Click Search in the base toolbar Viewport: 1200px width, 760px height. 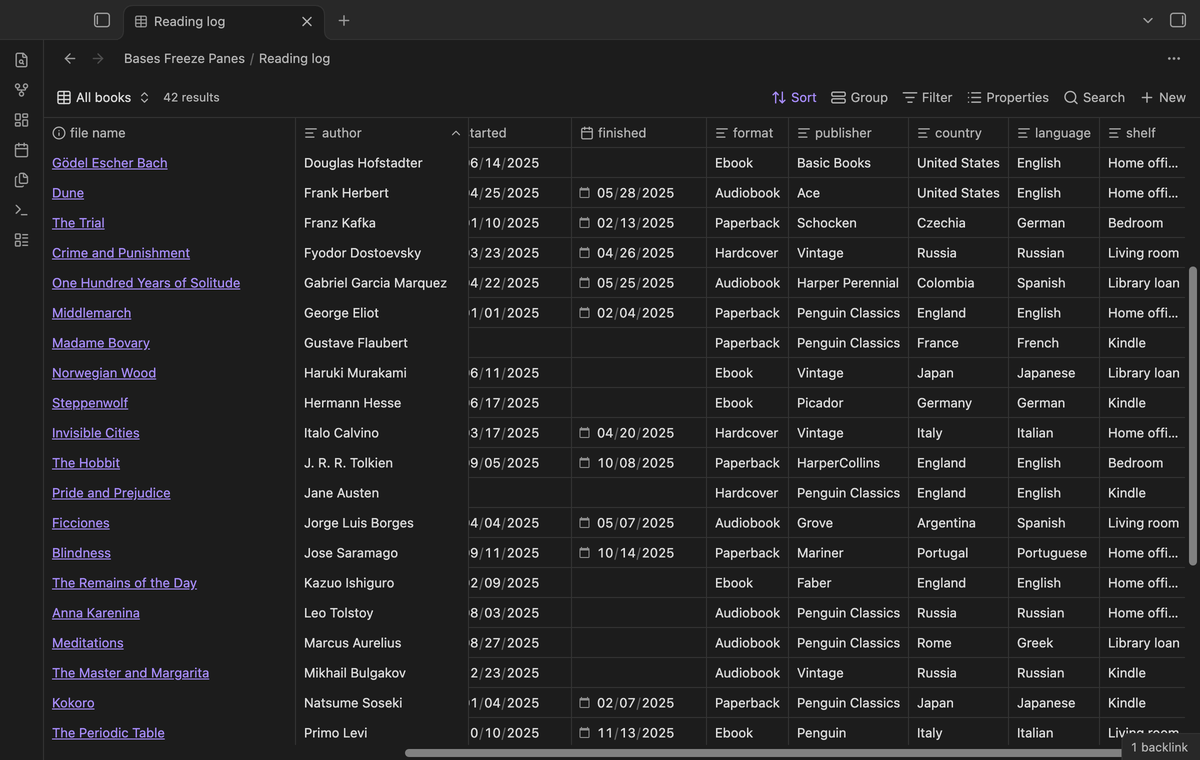pyautogui.click(x=1094, y=97)
